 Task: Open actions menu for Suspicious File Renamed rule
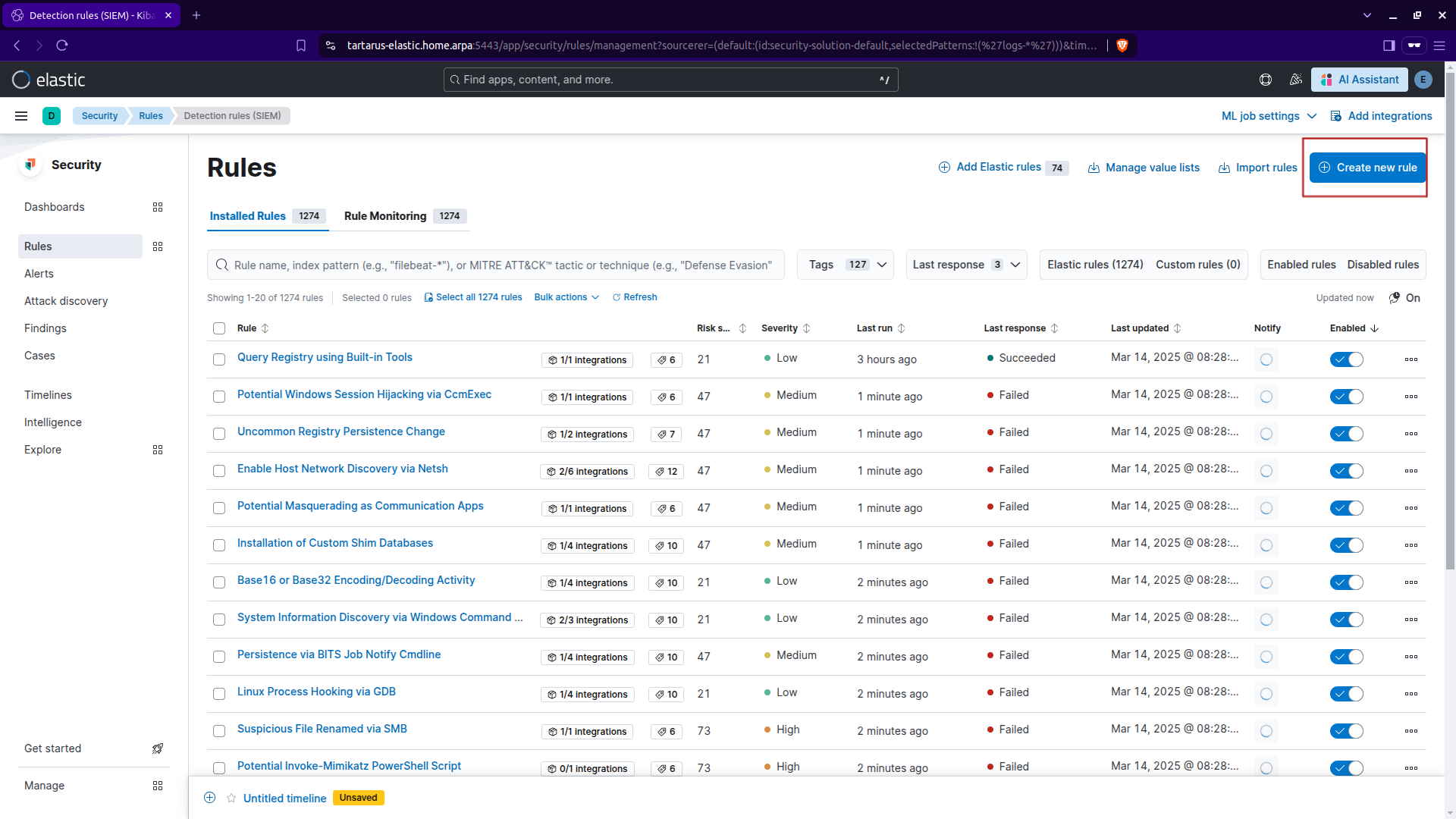(x=1410, y=731)
